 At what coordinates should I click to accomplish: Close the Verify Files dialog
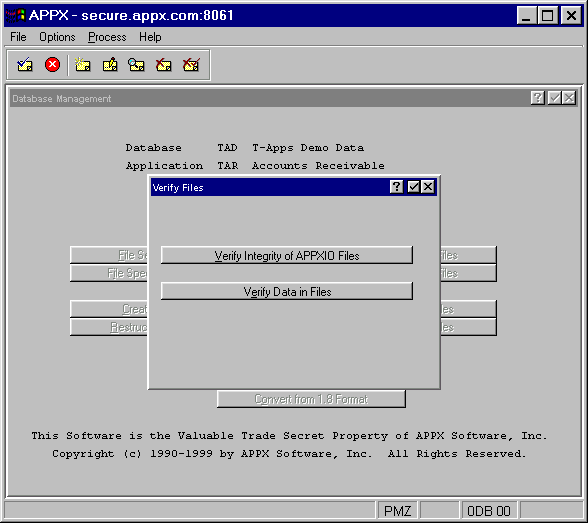[428, 187]
